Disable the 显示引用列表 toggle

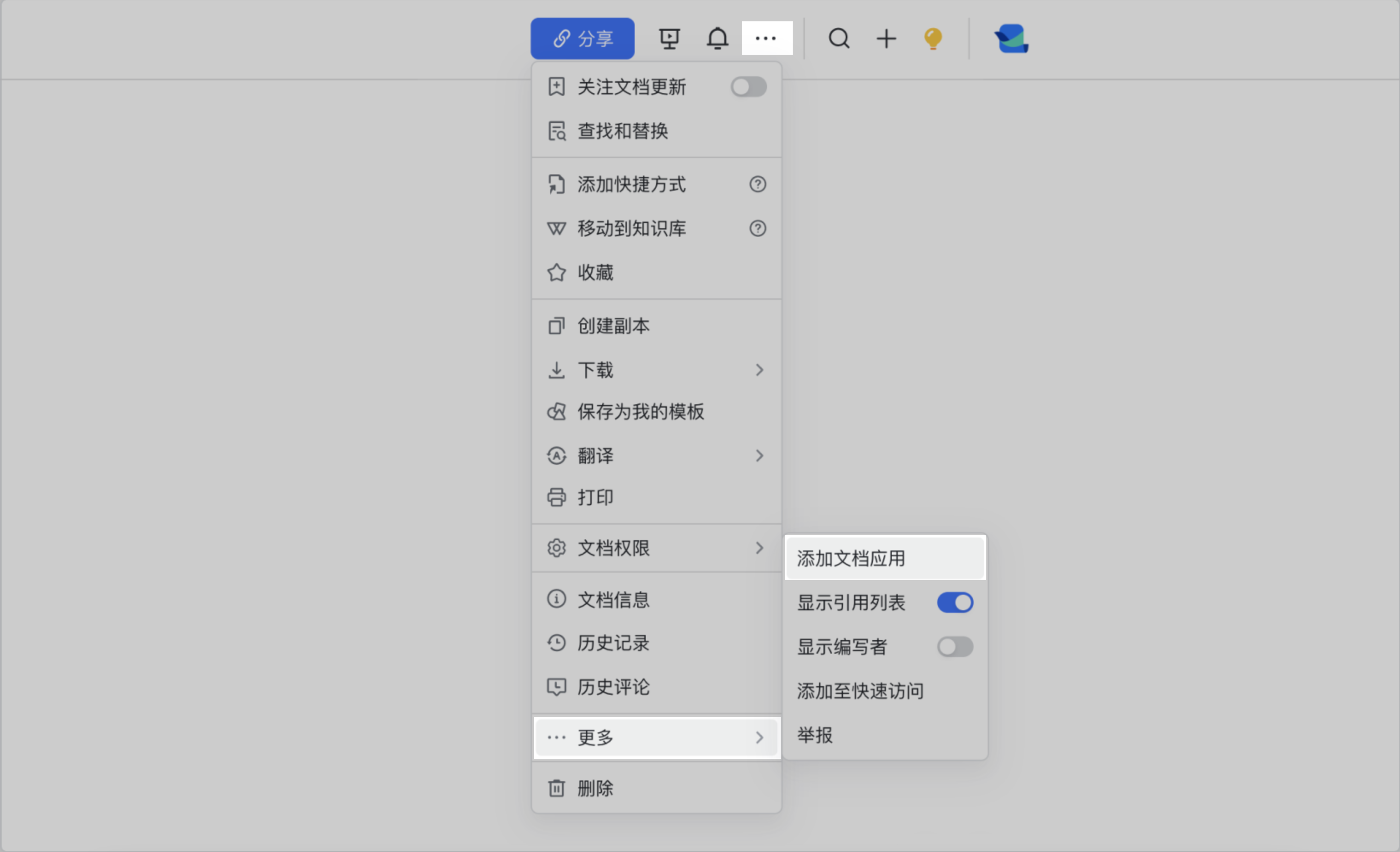pos(955,602)
